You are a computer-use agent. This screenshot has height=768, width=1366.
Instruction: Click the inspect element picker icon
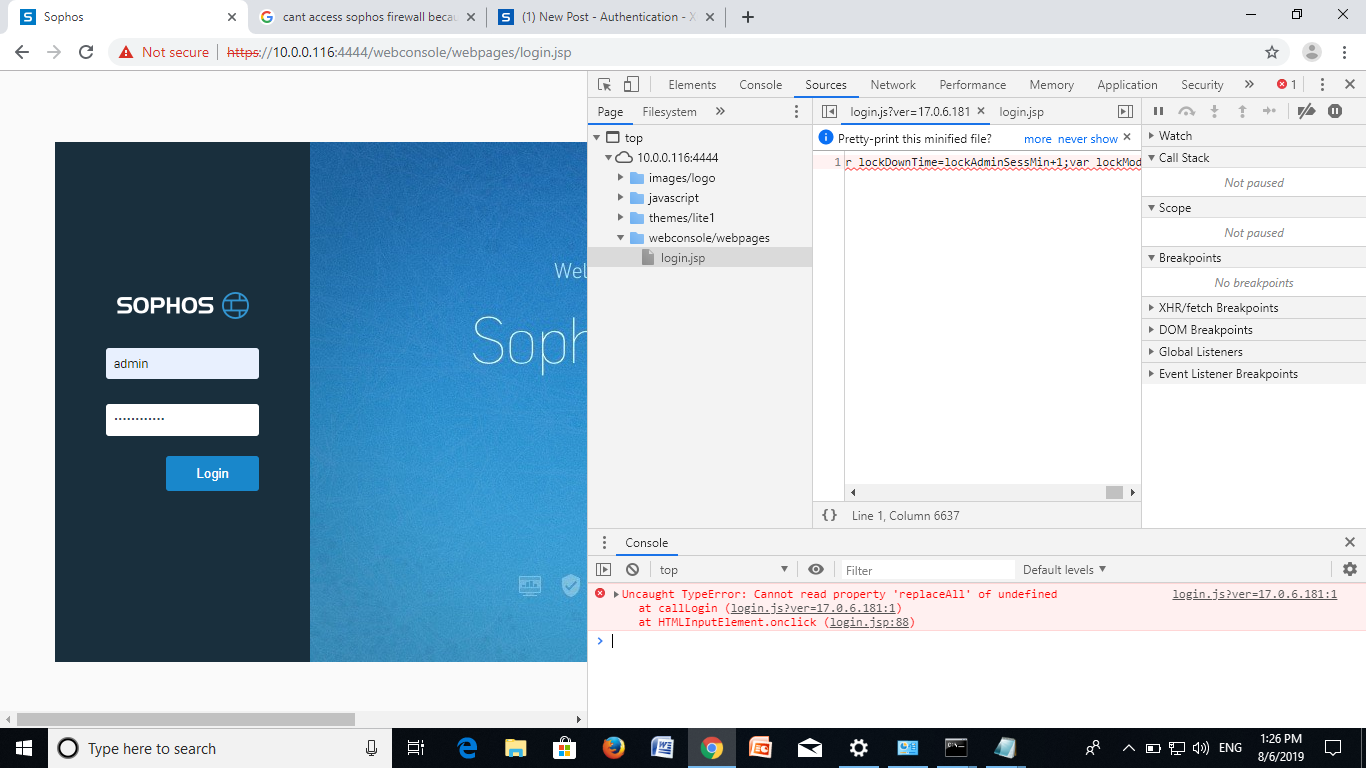(605, 85)
